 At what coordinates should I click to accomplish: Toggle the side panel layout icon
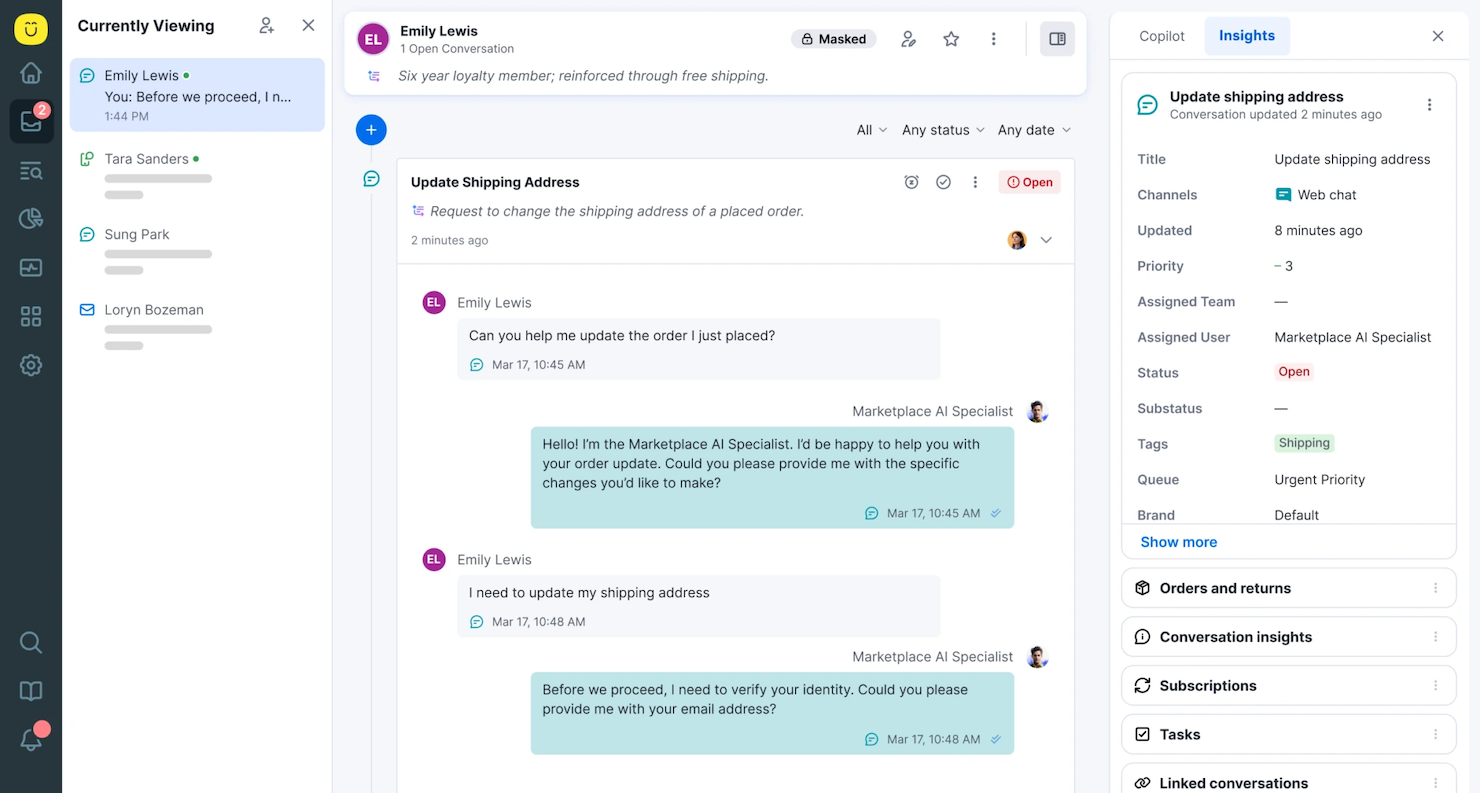1057,38
